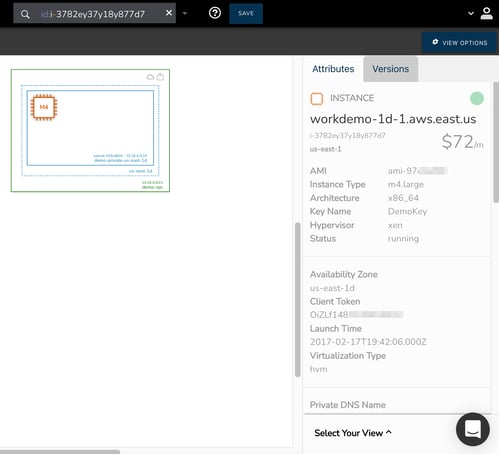Open the search options dropdown arrow
The image size is (499, 454).
[185, 13]
